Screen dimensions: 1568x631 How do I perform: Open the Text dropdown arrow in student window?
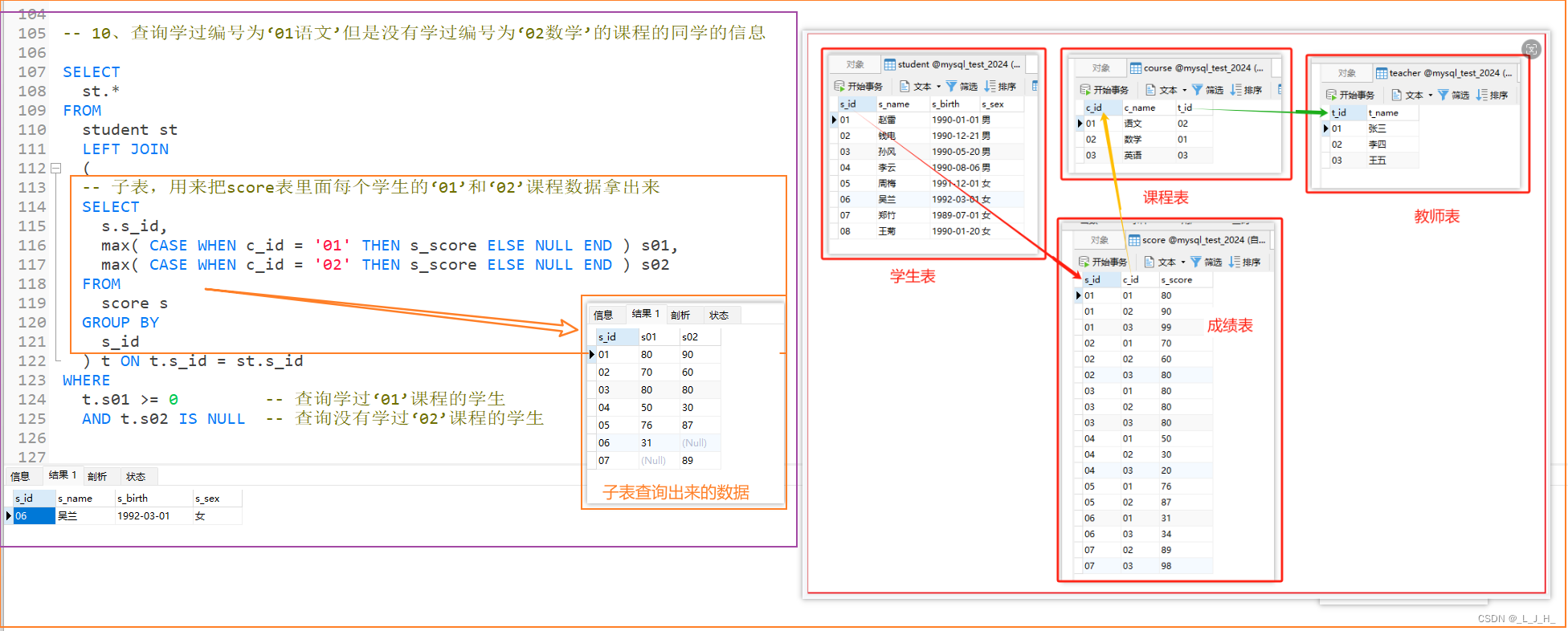point(938,87)
